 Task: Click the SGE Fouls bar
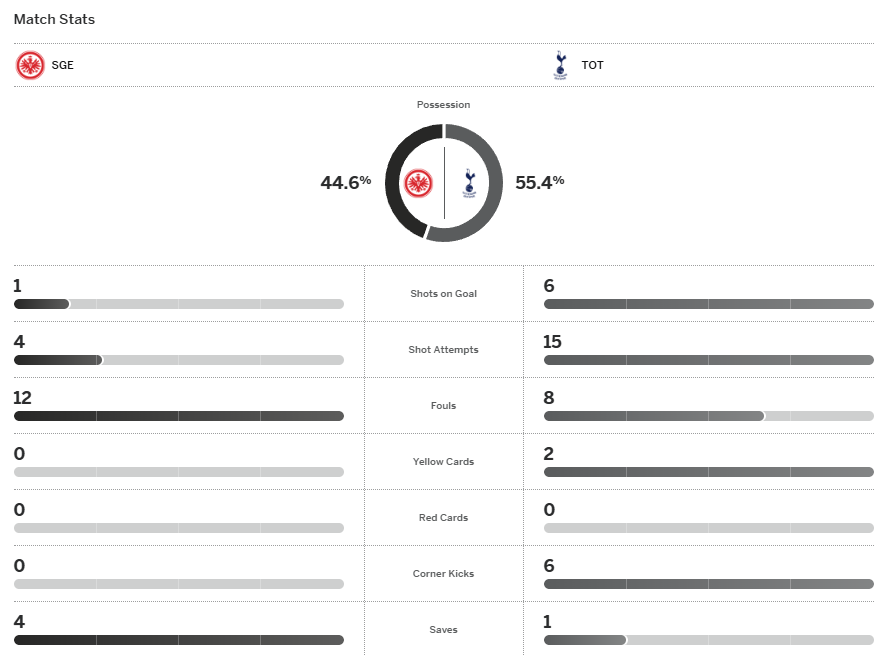pyautogui.click(x=178, y=416)
